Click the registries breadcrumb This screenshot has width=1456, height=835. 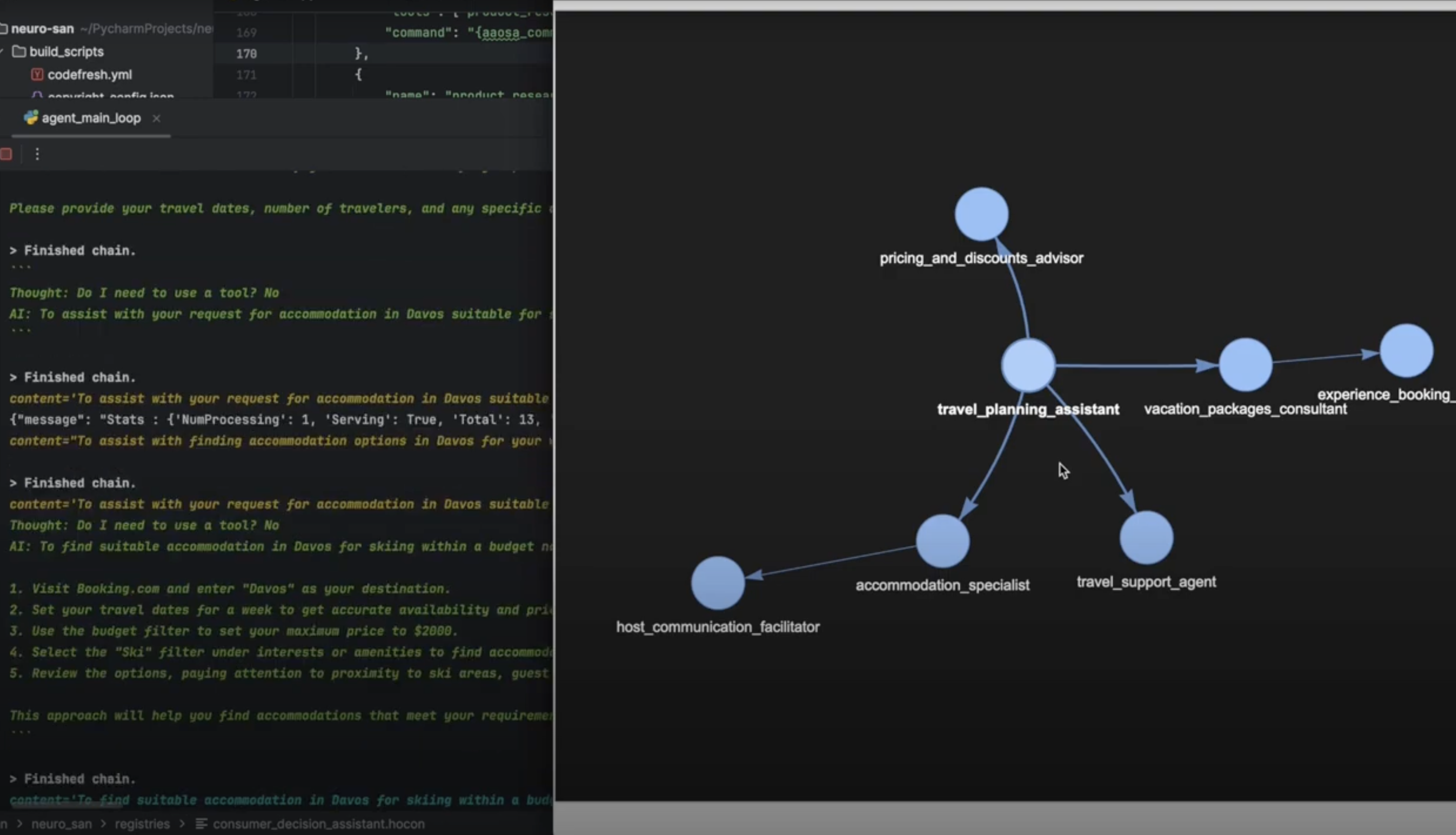[x=142, y=824]
